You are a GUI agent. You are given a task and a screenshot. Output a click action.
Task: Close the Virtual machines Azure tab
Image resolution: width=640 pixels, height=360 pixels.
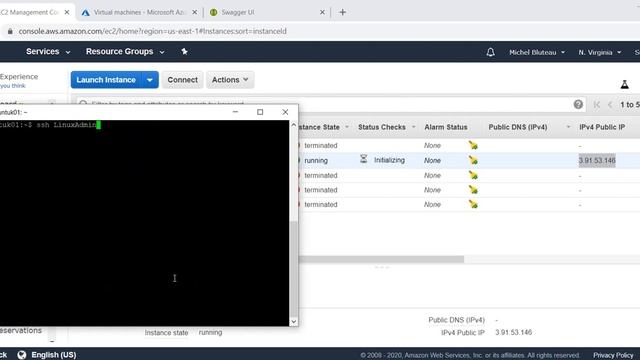195,12
